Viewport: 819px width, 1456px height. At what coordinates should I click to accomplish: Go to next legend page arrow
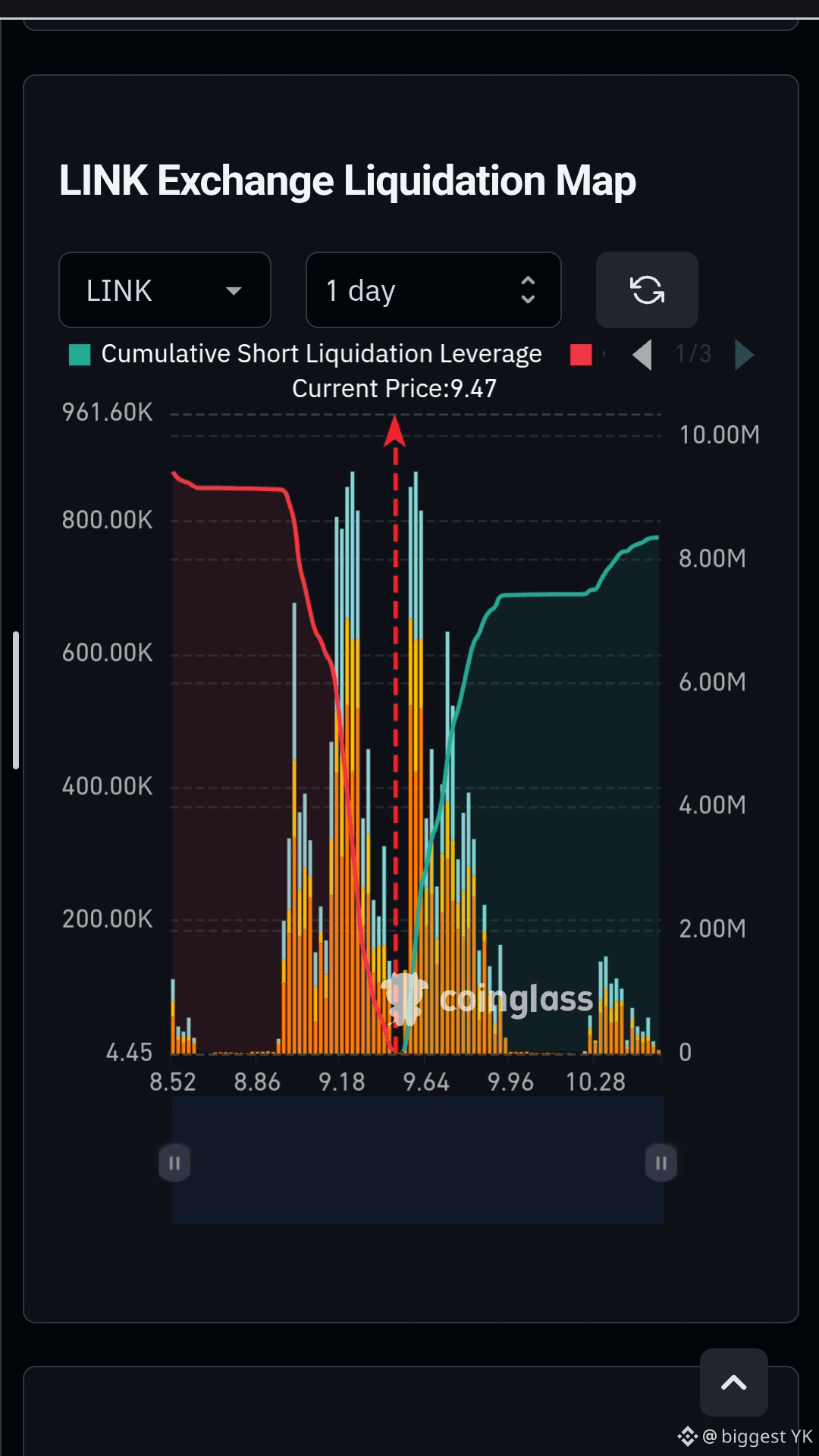coord(744,355)
